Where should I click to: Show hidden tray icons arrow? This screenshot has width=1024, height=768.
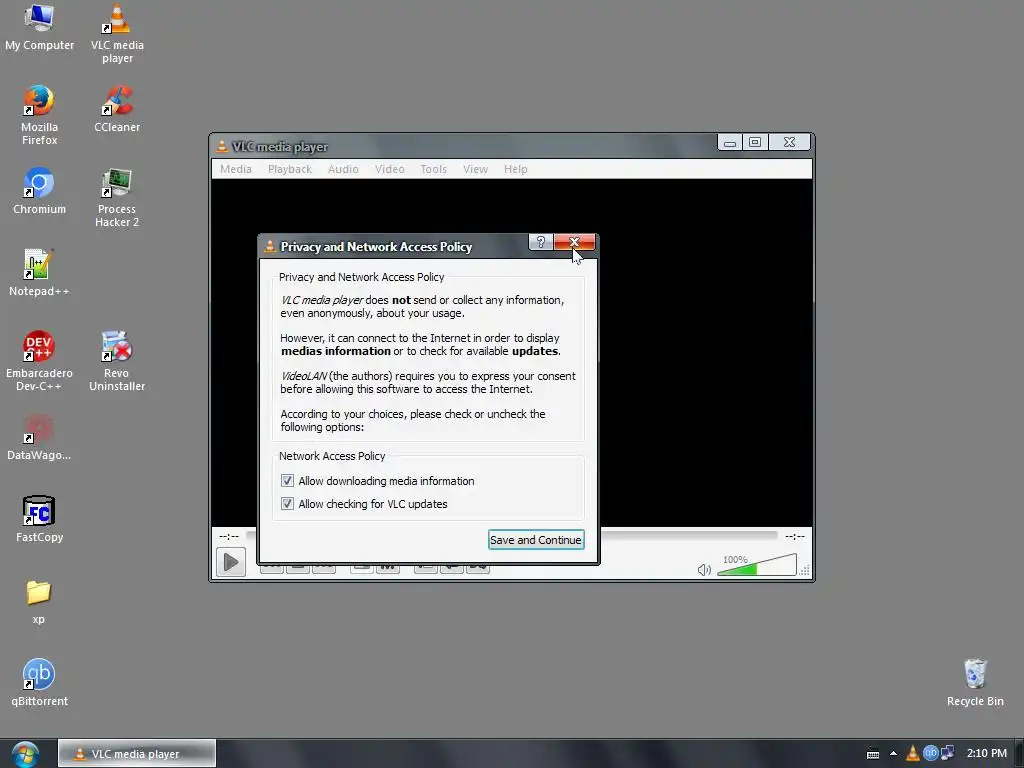[x=893, y=754]
